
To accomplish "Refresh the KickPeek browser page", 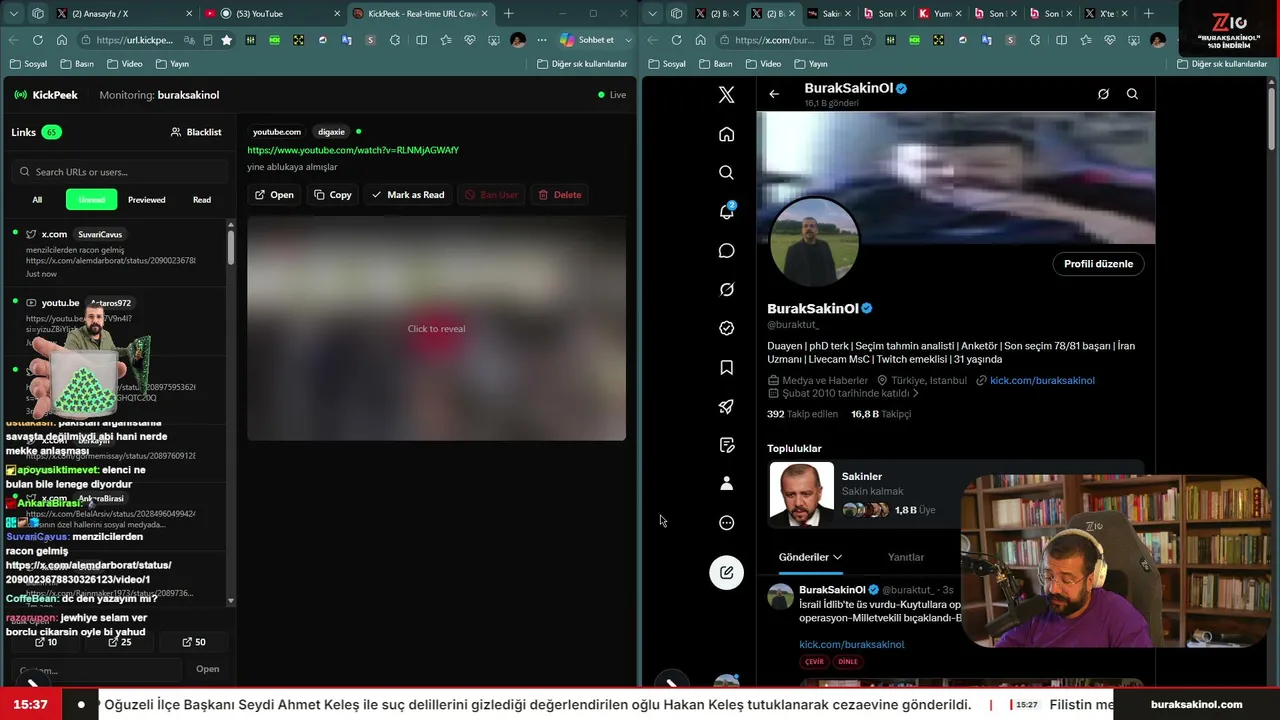I will pos(38,40).
